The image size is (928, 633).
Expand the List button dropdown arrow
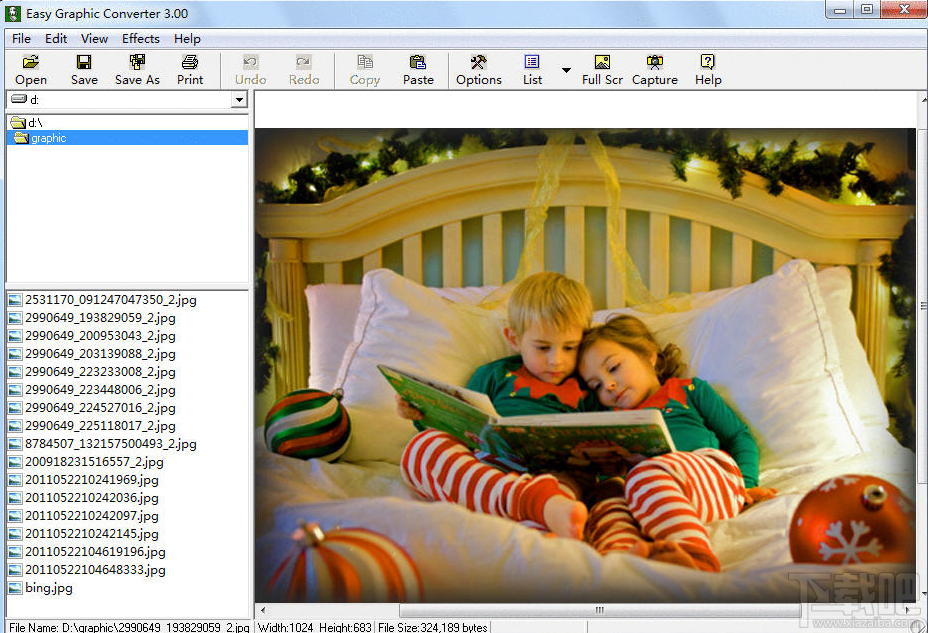pyautogui.click(x=565, y=70)
